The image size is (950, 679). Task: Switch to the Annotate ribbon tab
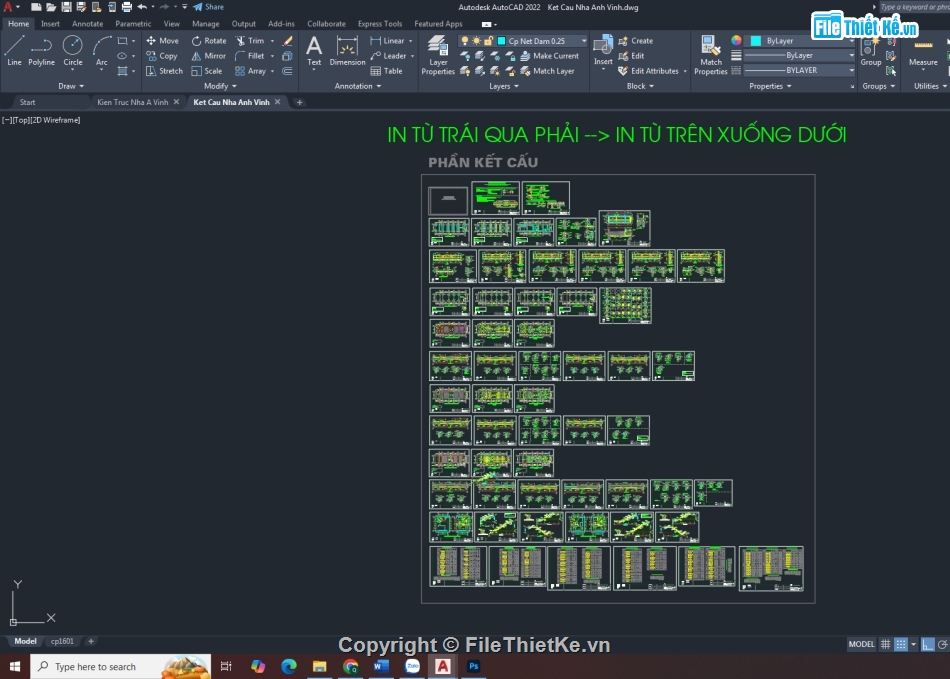[x=87, y=23]
